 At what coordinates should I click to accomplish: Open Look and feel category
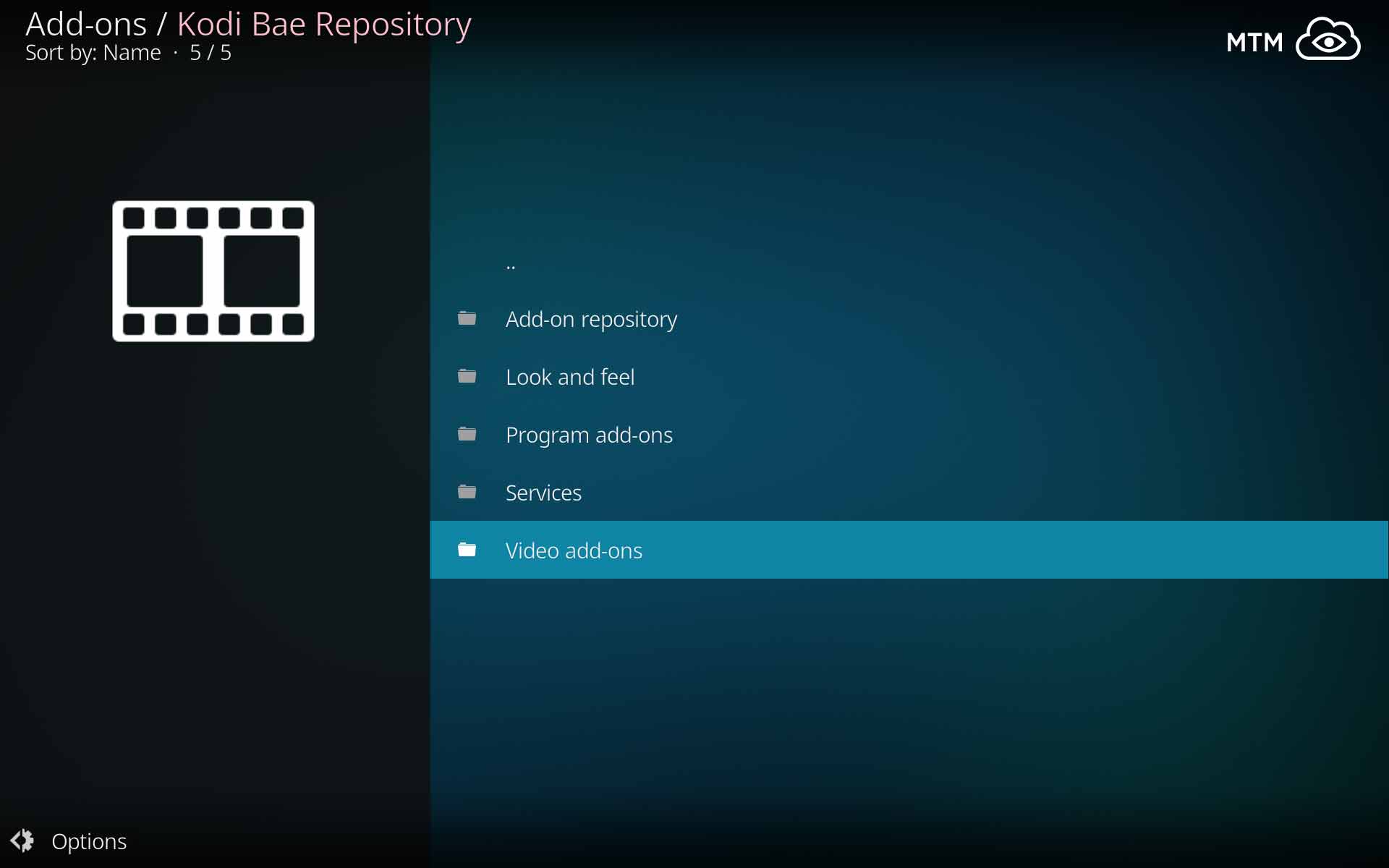pos(909,376)
